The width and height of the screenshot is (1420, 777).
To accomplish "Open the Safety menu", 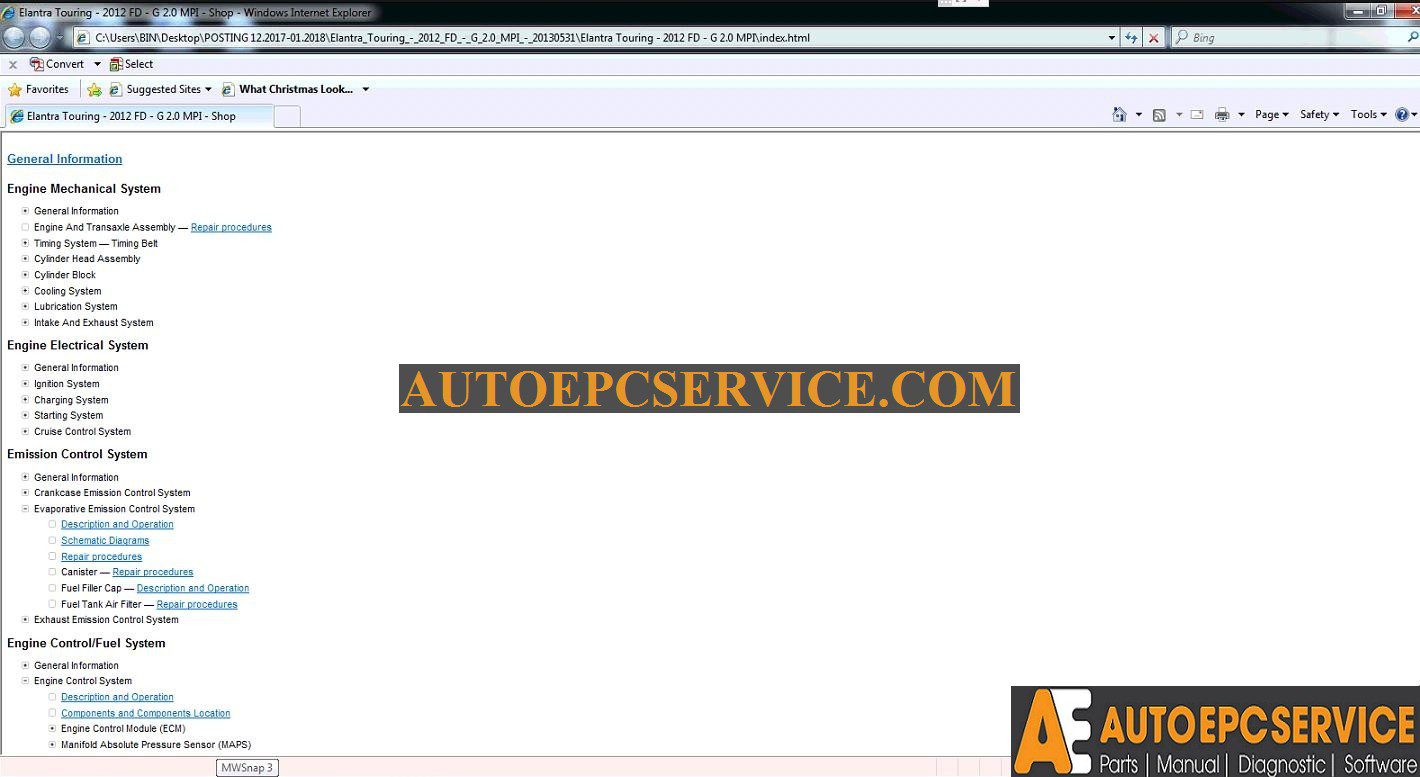I will [x=1319, y=115].
